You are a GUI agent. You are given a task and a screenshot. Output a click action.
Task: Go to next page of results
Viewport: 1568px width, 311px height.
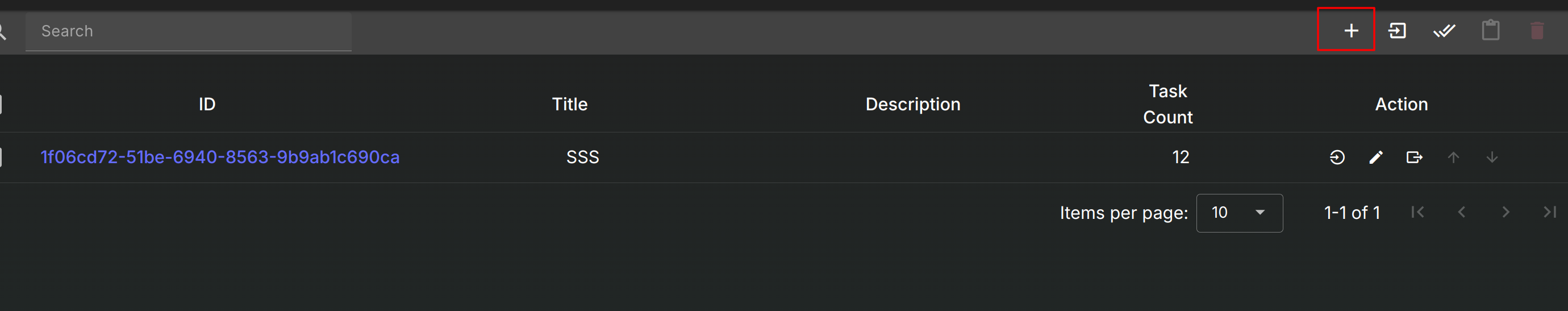1506,213
